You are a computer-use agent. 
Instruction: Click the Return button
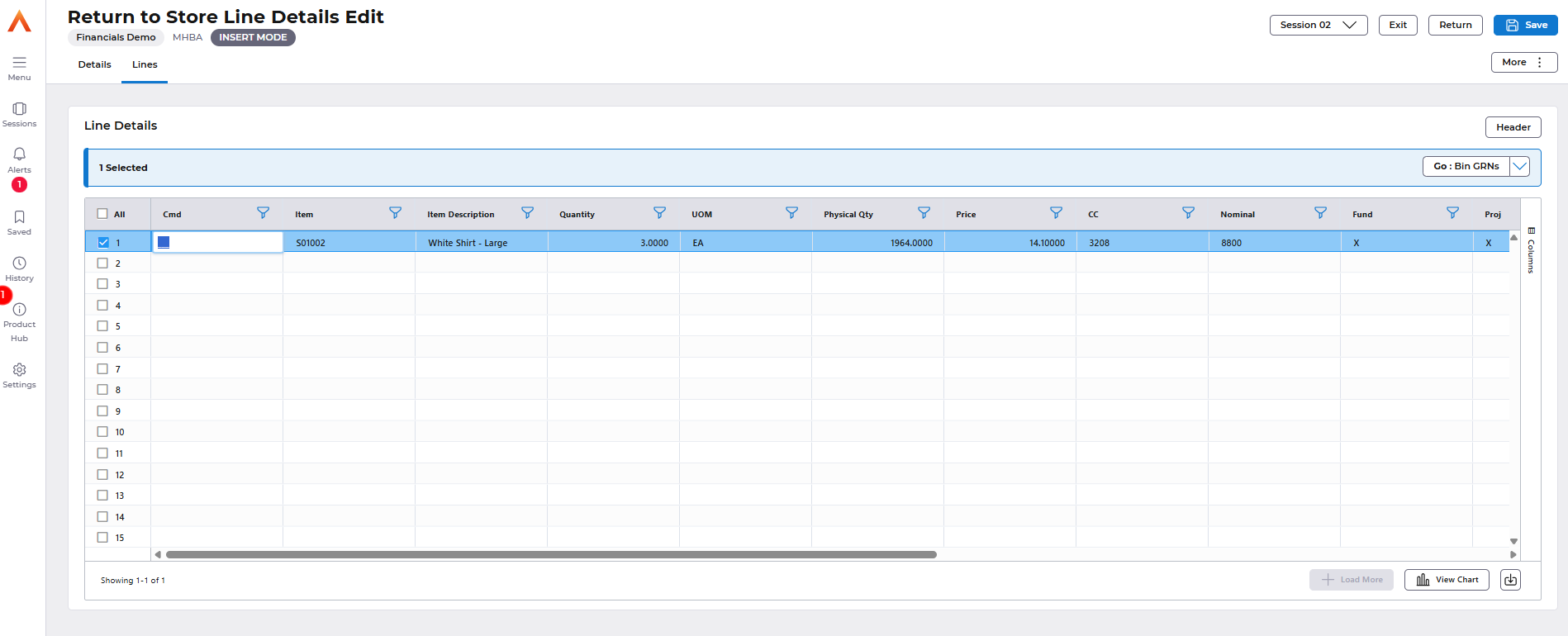click(x=1456, y=25)
